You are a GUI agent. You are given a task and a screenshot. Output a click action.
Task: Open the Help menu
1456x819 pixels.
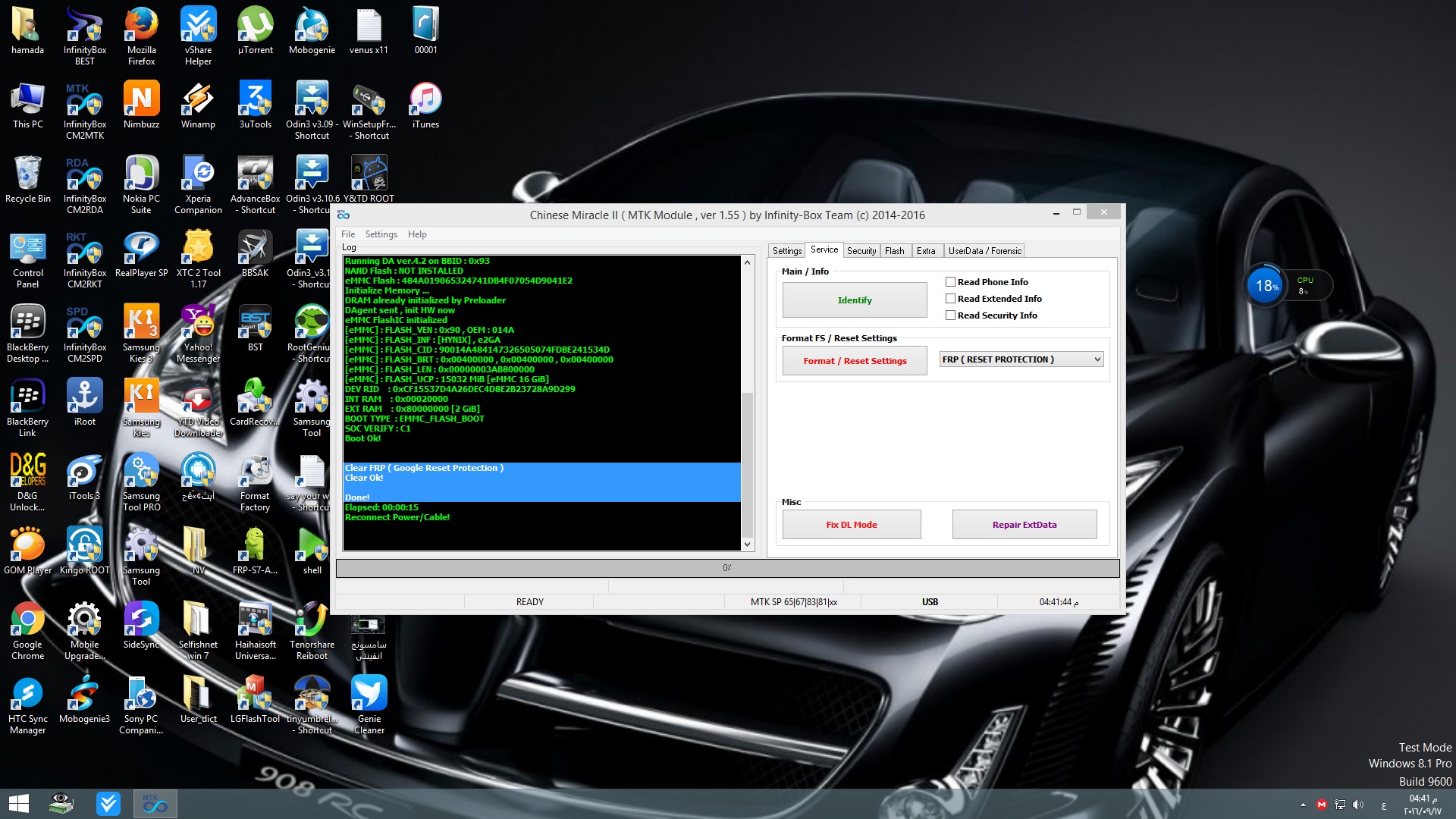[417, 234]
